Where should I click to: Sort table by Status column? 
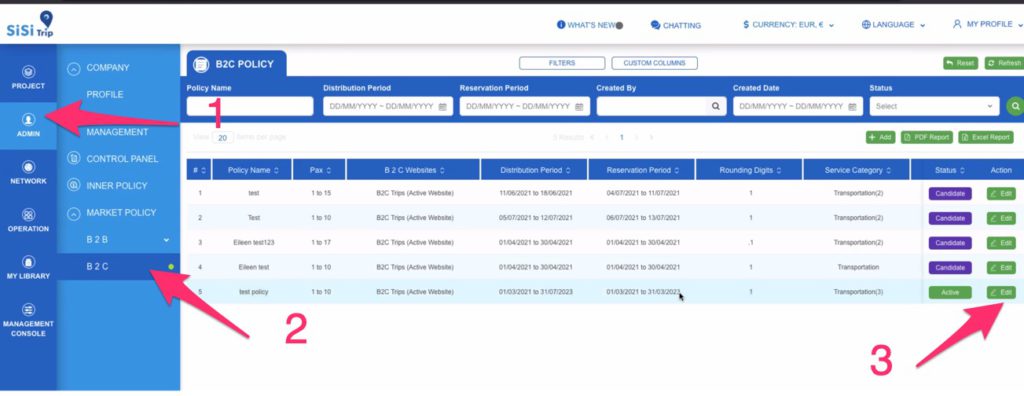(949, 170)
